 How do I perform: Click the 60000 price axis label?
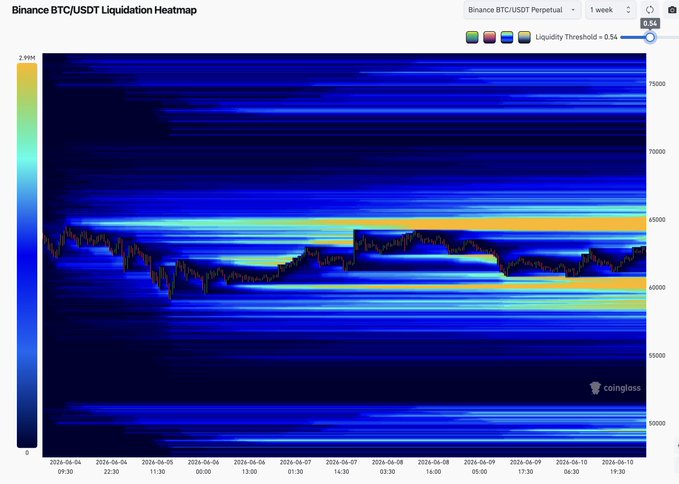pos(657,287)
